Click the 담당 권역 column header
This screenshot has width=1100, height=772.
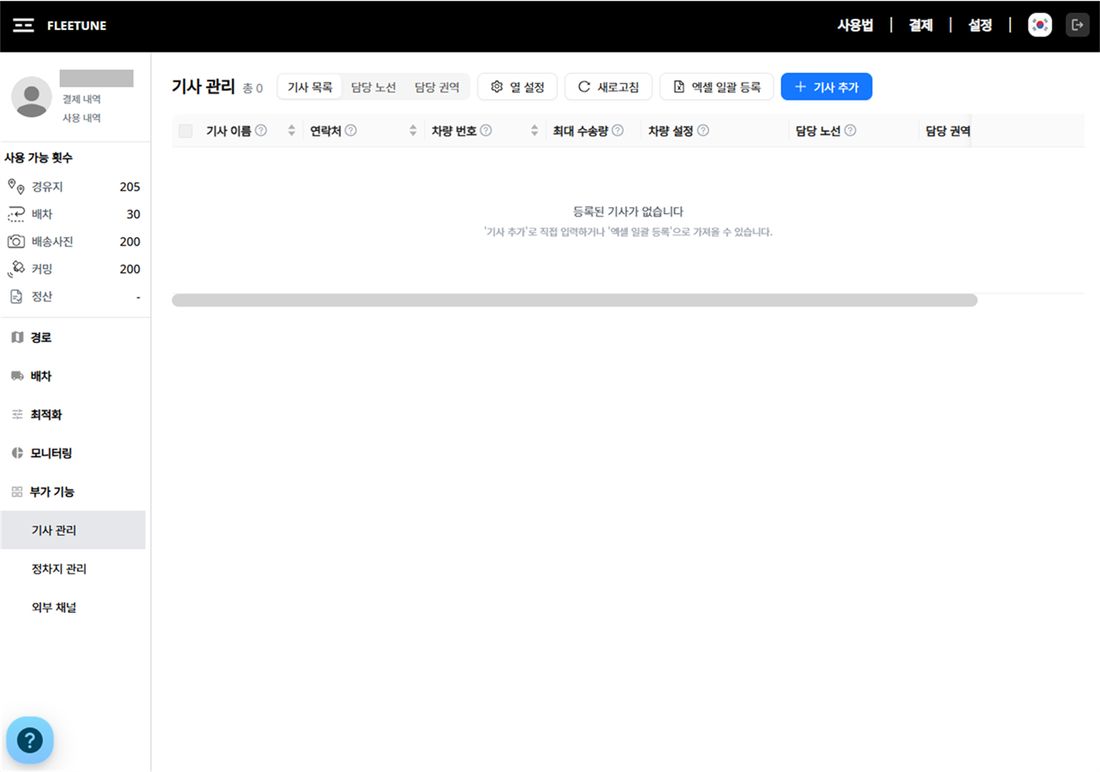pyautogui.click(x=948, y=131)
